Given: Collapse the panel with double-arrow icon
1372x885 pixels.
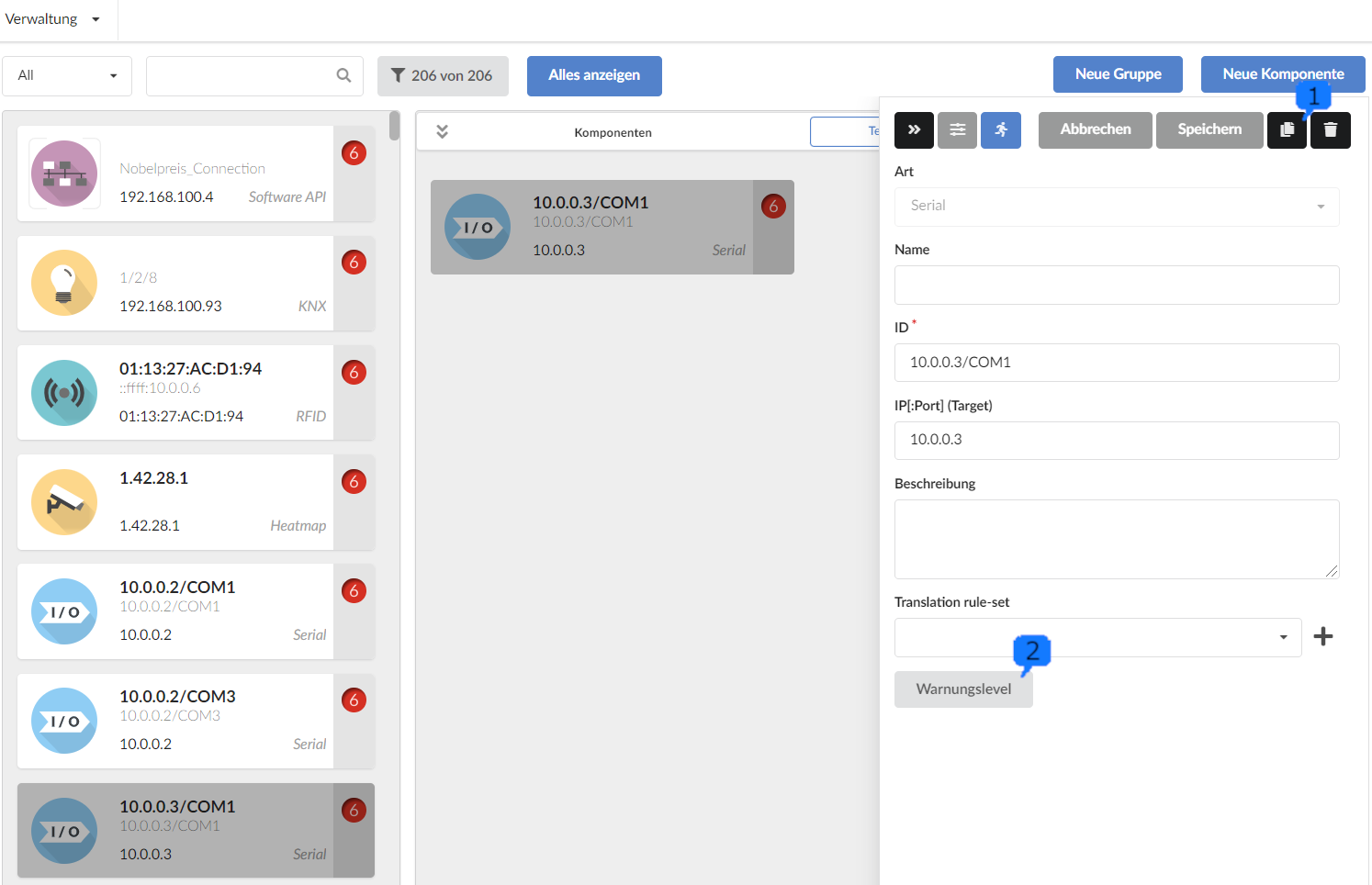Looking at the screenshot, I should [914, 130].
